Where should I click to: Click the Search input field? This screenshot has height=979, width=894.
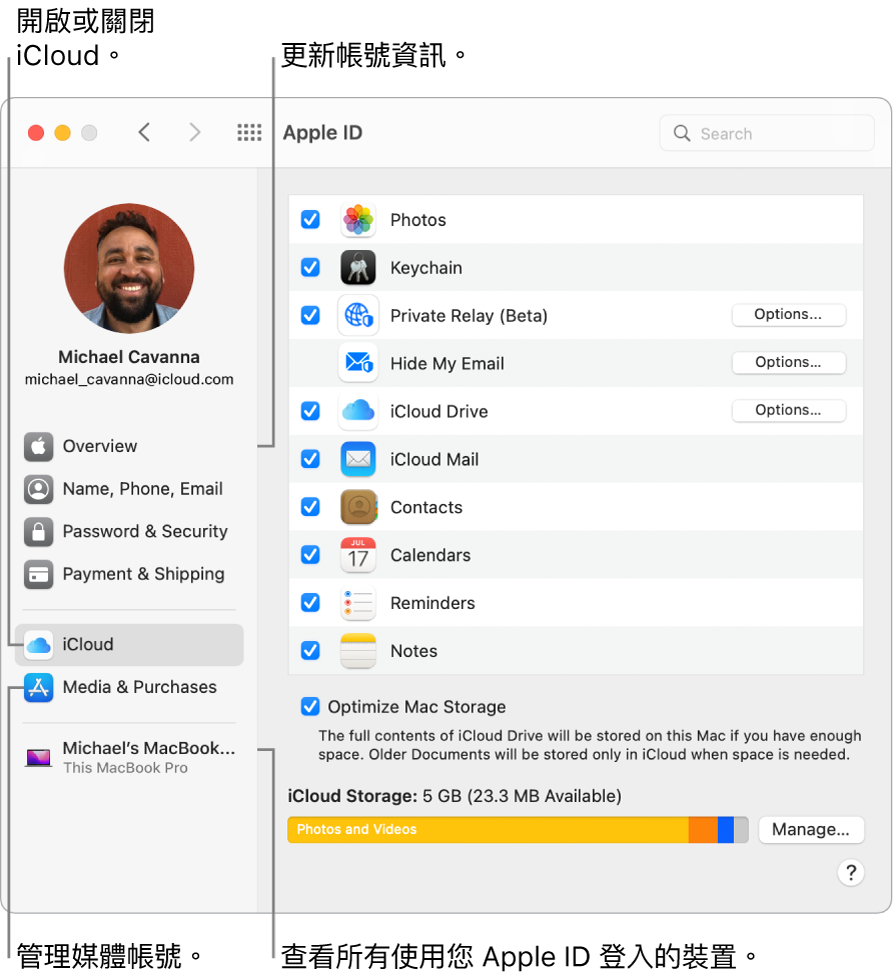click(767, 133)
